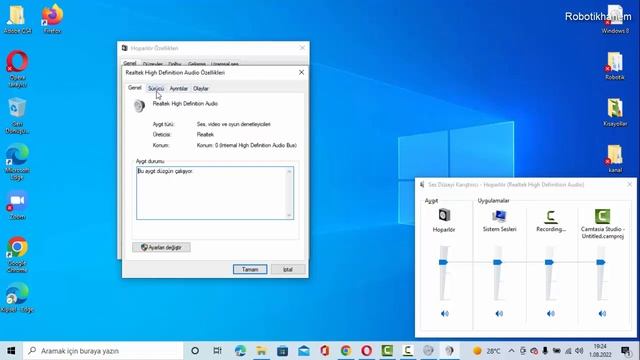Adjust the Camtasia Studio volume slider
Screen dimensions: 640x360
[x=600, y=262]
